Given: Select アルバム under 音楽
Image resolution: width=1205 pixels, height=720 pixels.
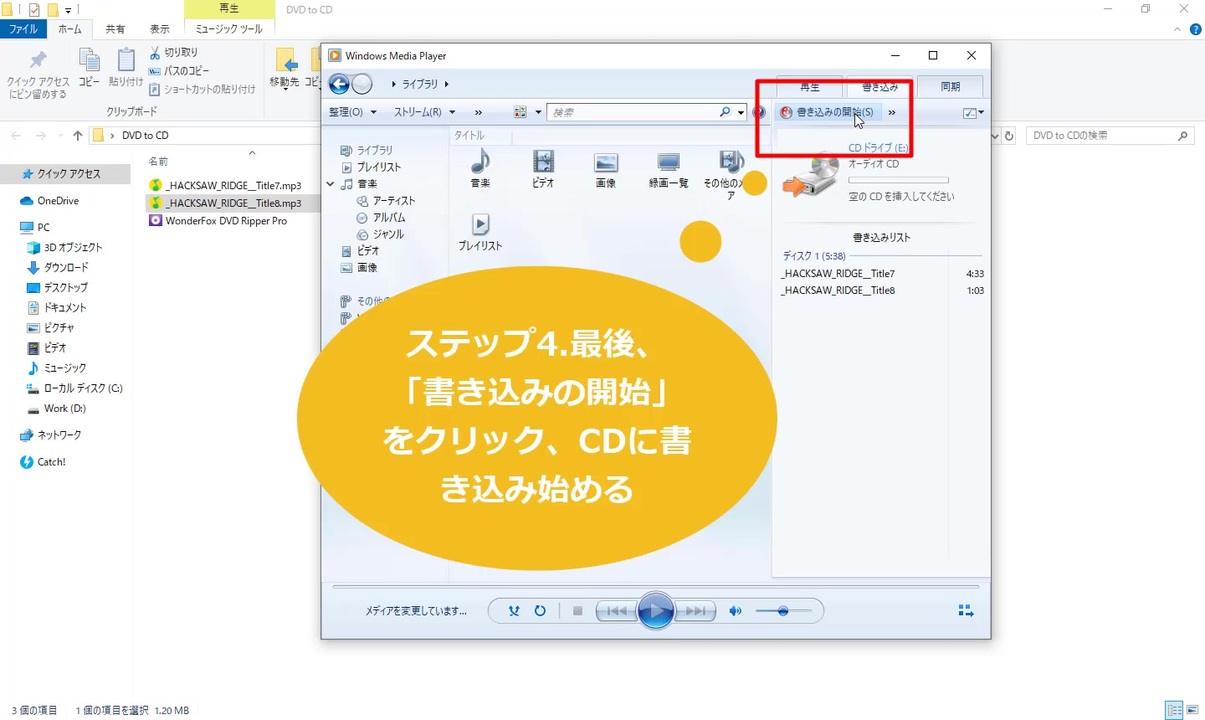Looking at the screenshot, I should click(381, 218).
